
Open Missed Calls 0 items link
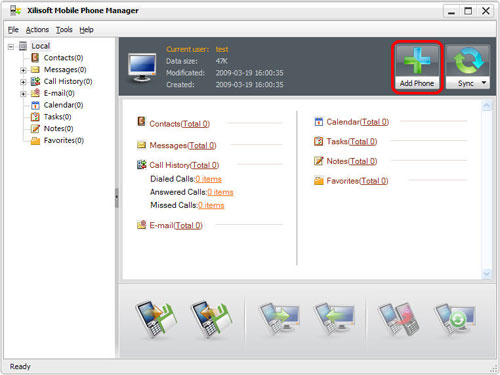pos(211,205)
